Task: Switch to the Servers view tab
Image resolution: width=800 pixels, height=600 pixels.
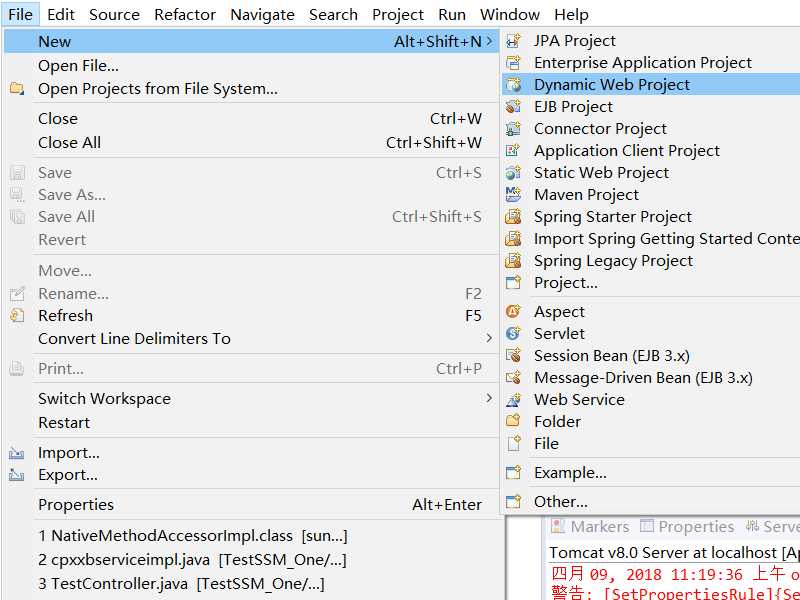Action: click(772, 527)
